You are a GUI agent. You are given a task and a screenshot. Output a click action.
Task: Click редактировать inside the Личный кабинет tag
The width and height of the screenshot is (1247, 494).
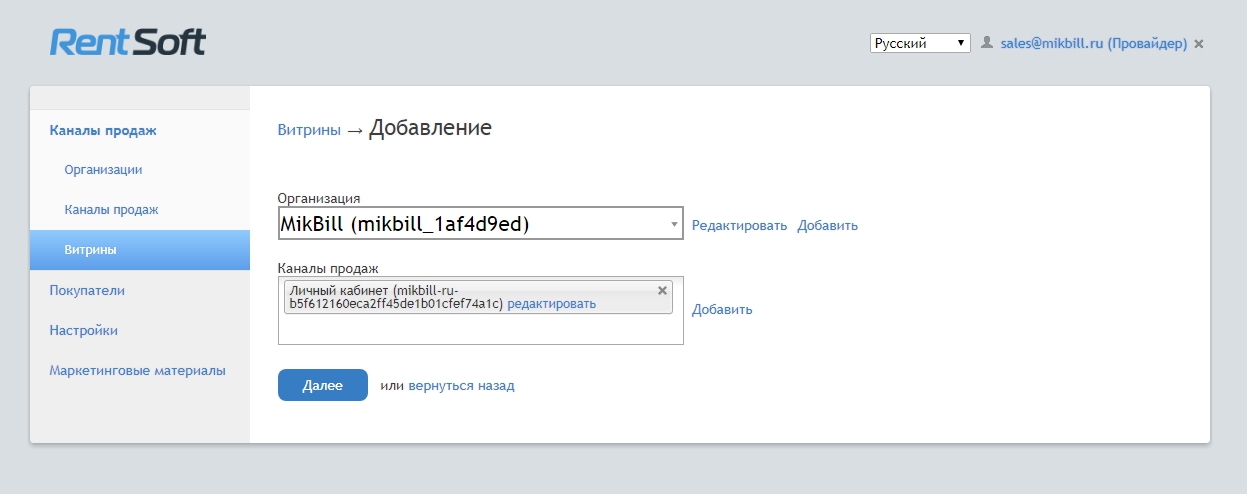[x=551, y=304]
